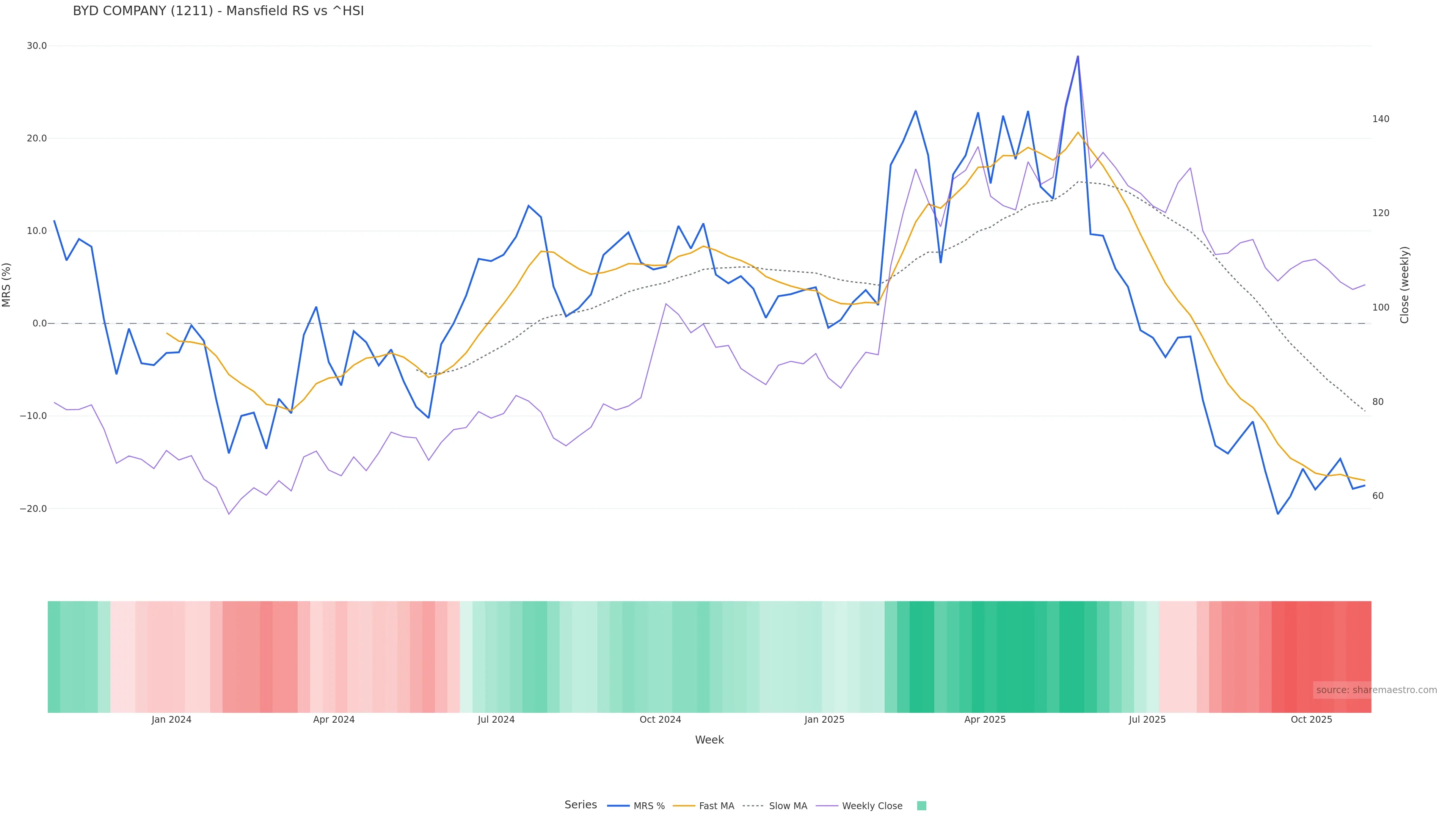Screen dimensions: 1456x819
Task: Click the "Series" legend heading
Action: pos(581,805)
